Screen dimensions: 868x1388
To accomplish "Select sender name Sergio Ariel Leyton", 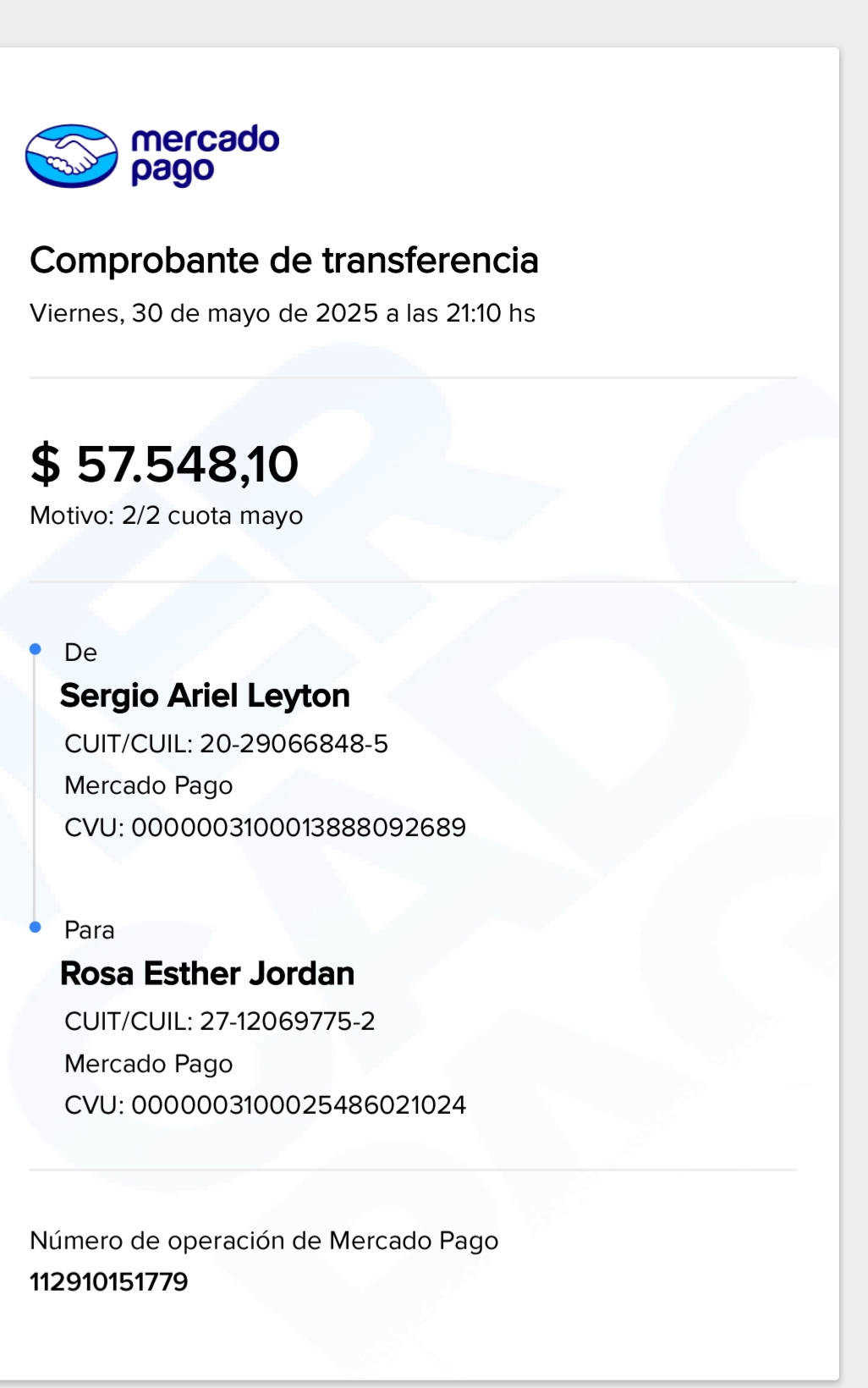I will click(x=205, y=696).
